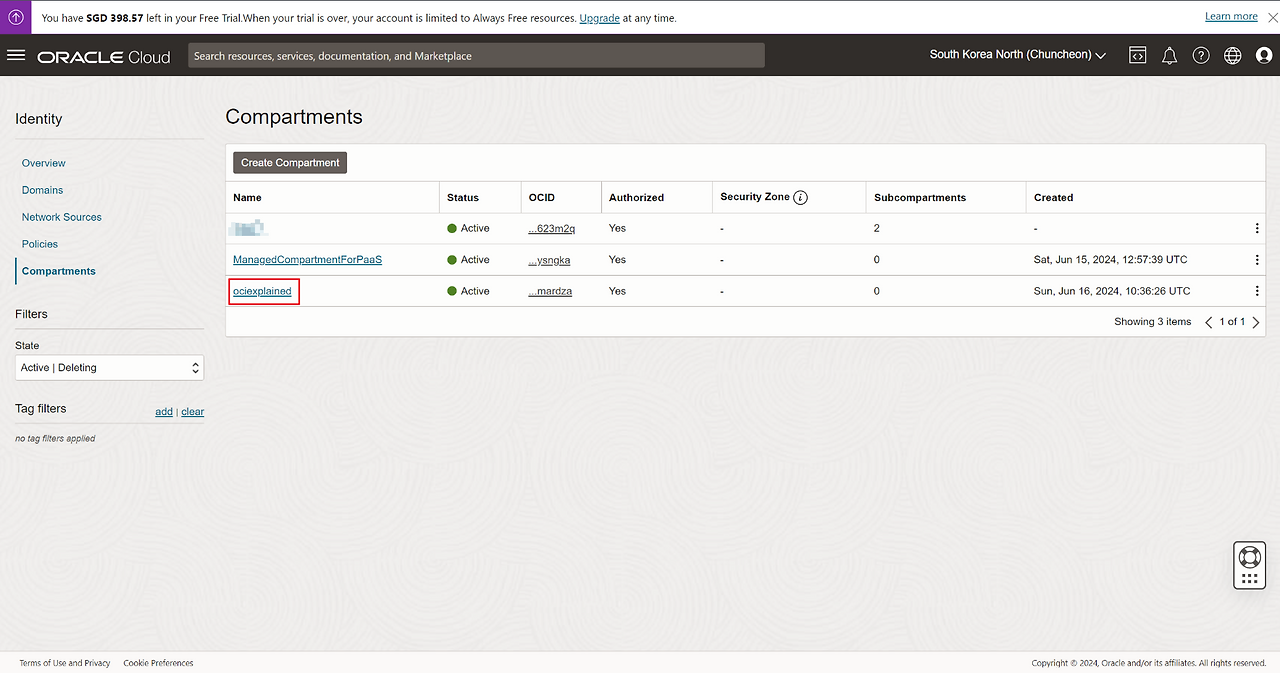
Task: Click created date Sat, Jun 15, 2024
Action: point(1111,260)
